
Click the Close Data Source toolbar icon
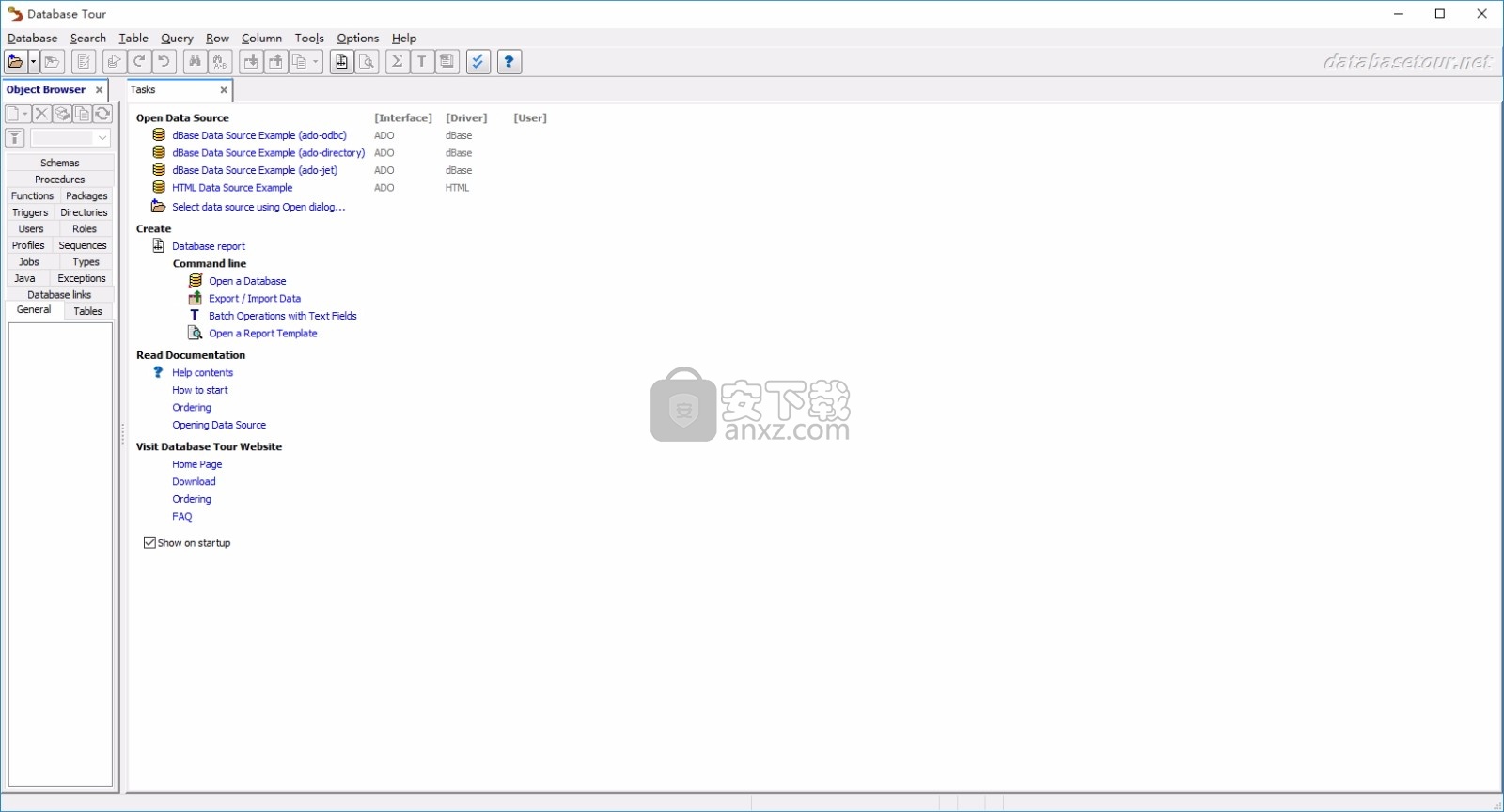point(53,62)
